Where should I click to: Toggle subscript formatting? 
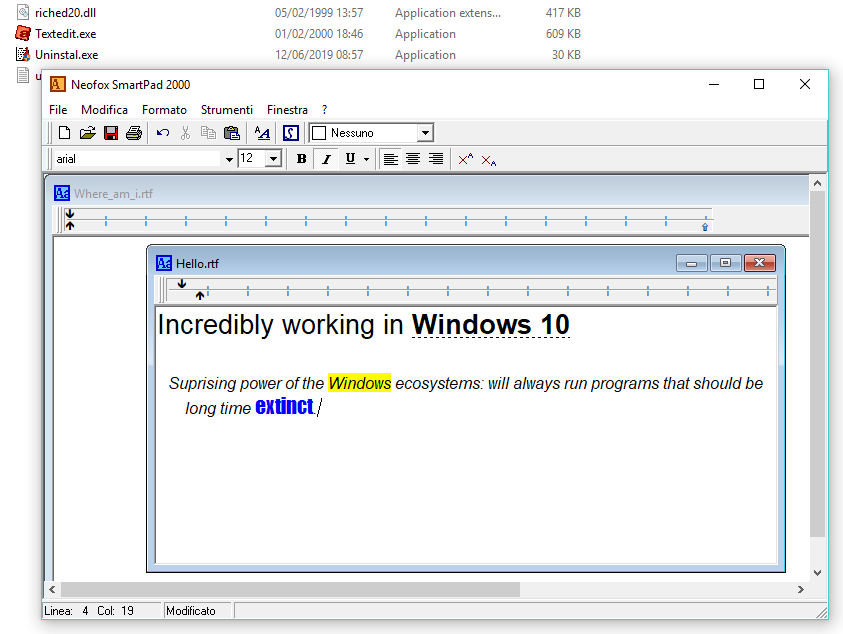pyautogui.click(x=489, y=160)
